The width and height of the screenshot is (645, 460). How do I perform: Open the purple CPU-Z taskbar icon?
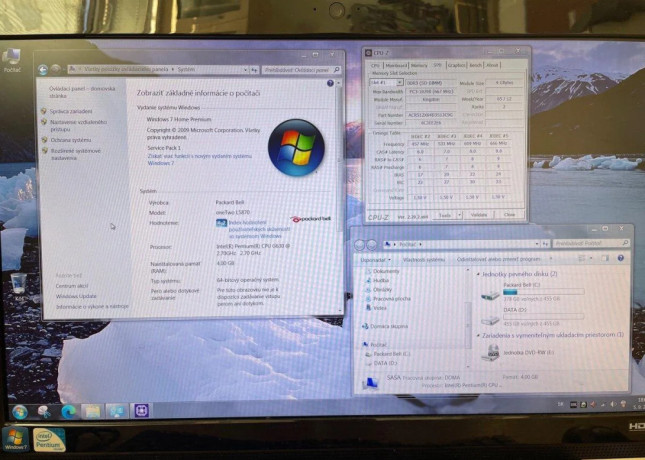(x=142, y=411)
